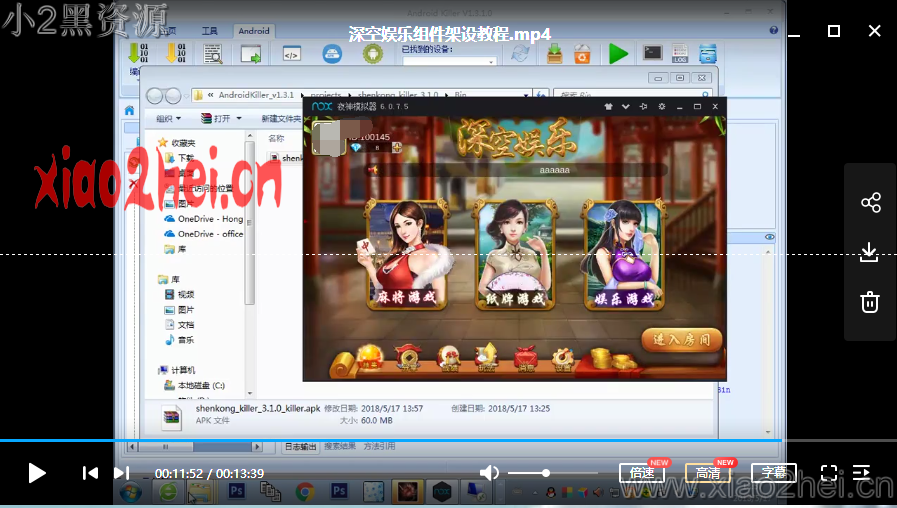Switch to the 工具 ribbon tab

tap(209, 31)
